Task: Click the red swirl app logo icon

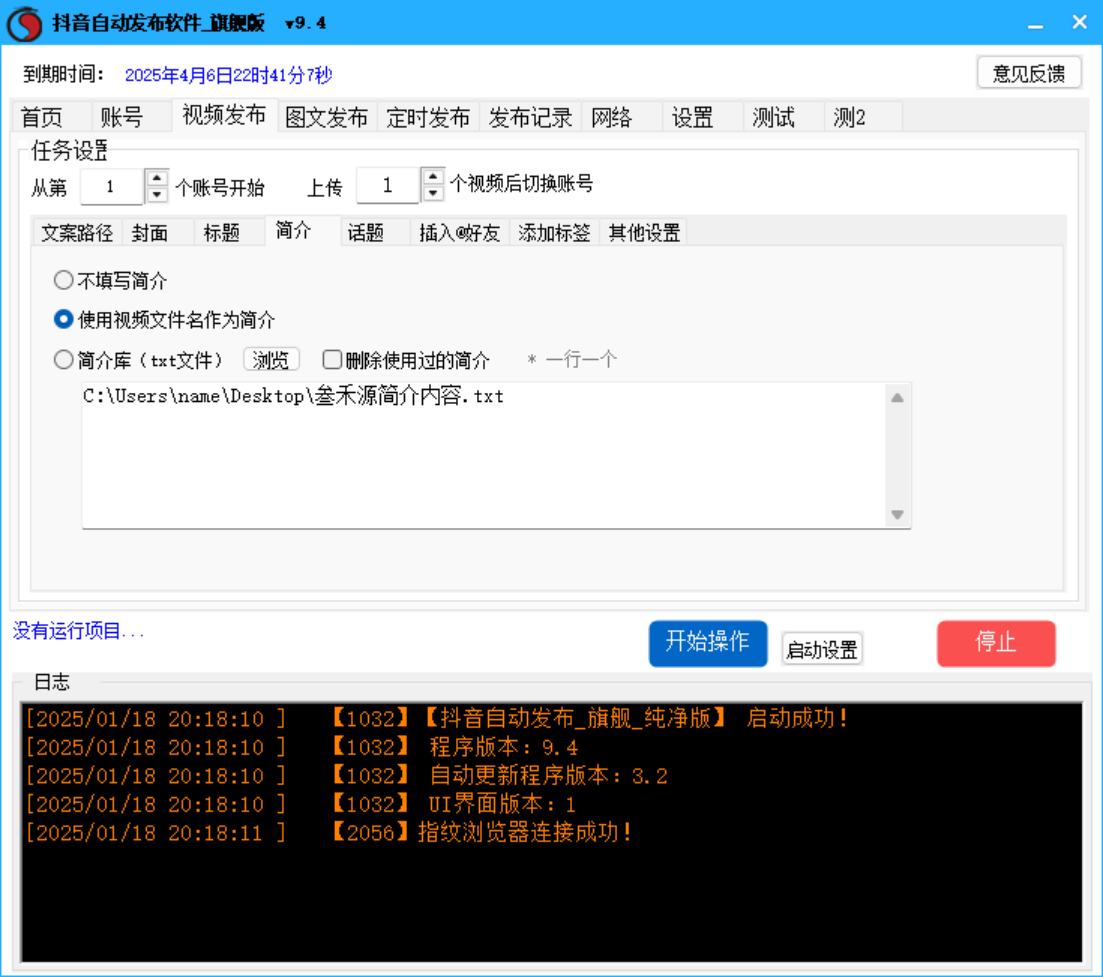Action: coord(25,23)
